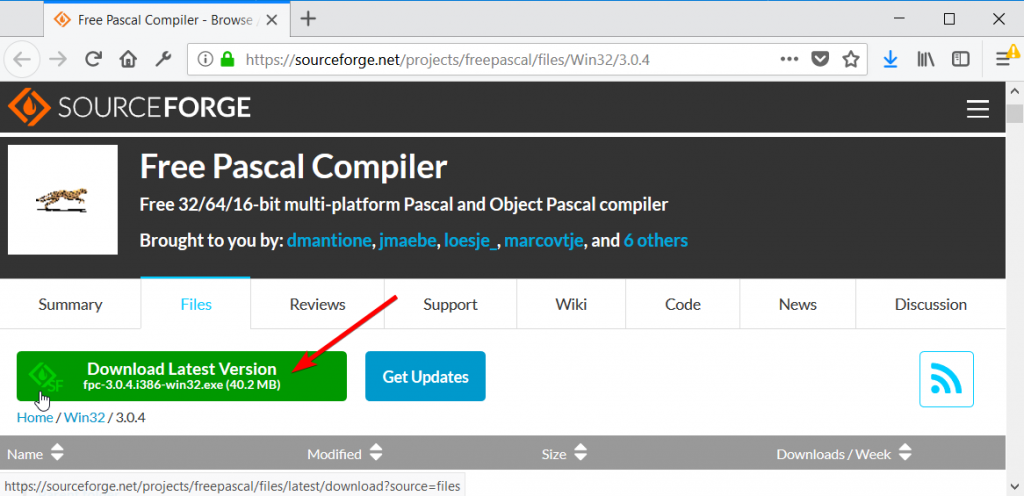Save page to Pocket

coord(820,60)
